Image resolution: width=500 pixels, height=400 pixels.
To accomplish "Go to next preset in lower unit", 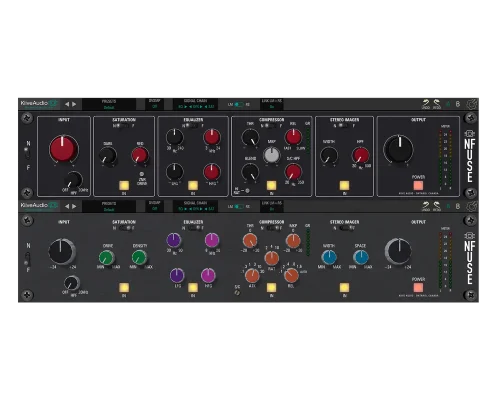I will 74,206.
